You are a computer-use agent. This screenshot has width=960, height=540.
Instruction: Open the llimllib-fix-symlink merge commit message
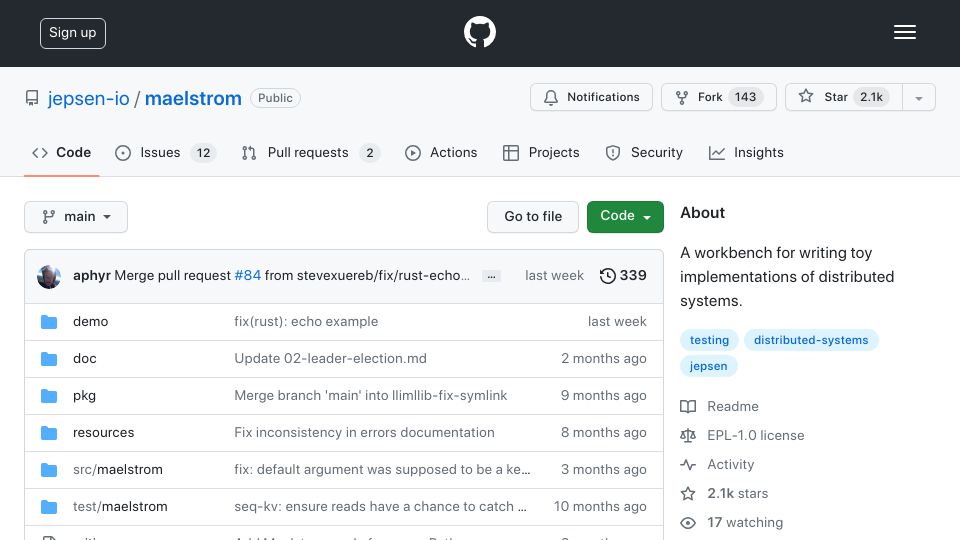click(370, 396)
